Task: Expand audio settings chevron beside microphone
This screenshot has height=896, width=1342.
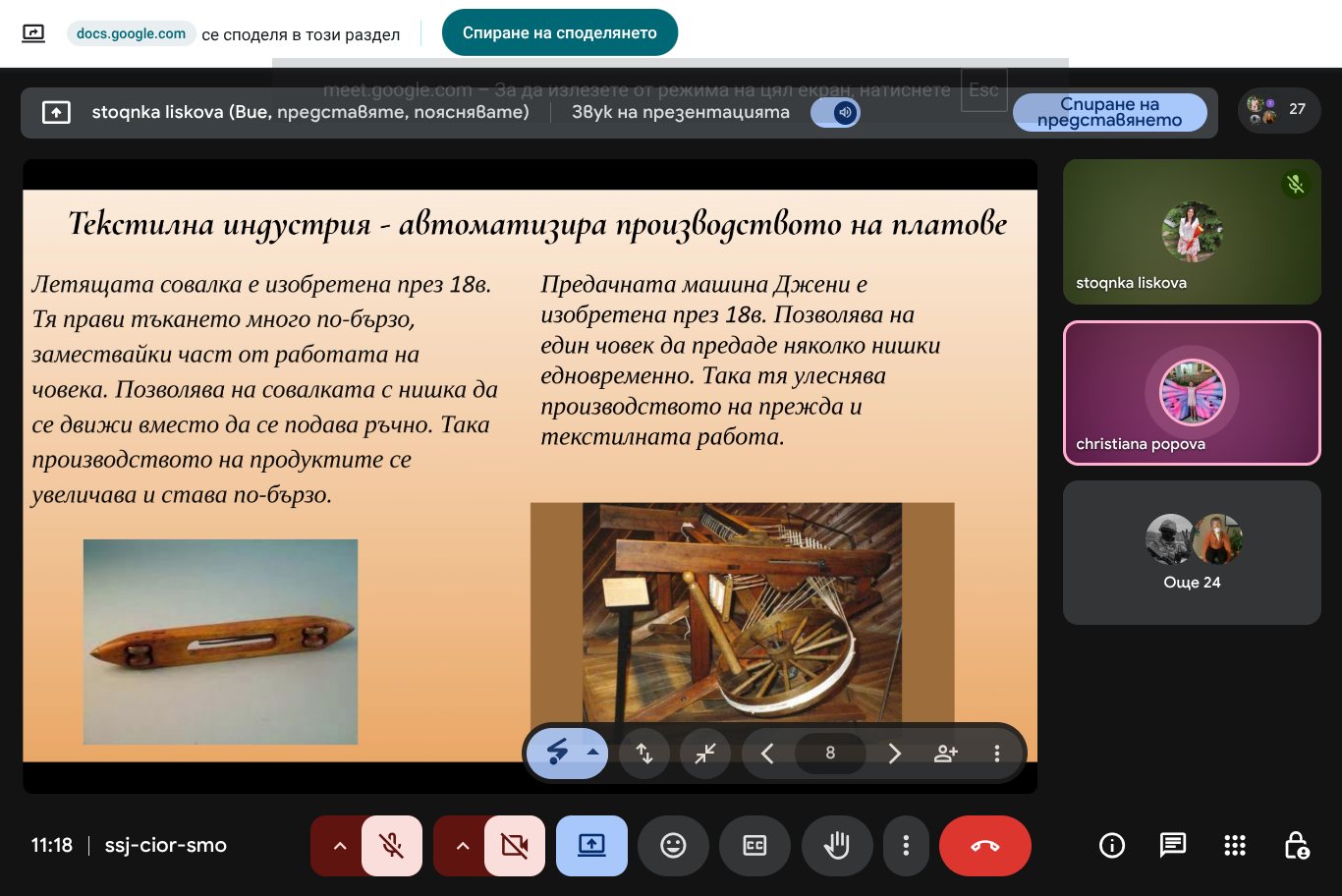Action: coord(340,846)
